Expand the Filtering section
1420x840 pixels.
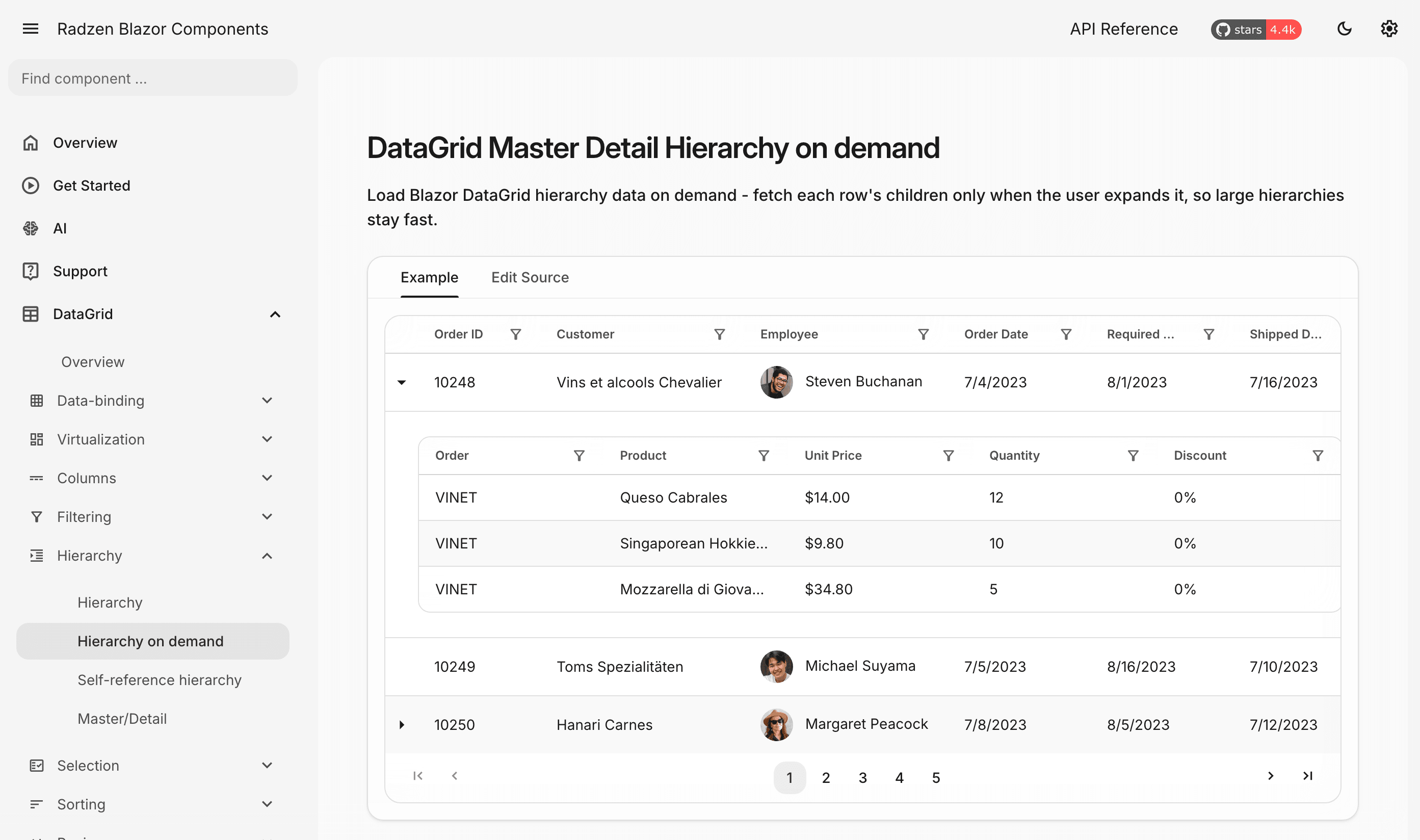(267, 517)
